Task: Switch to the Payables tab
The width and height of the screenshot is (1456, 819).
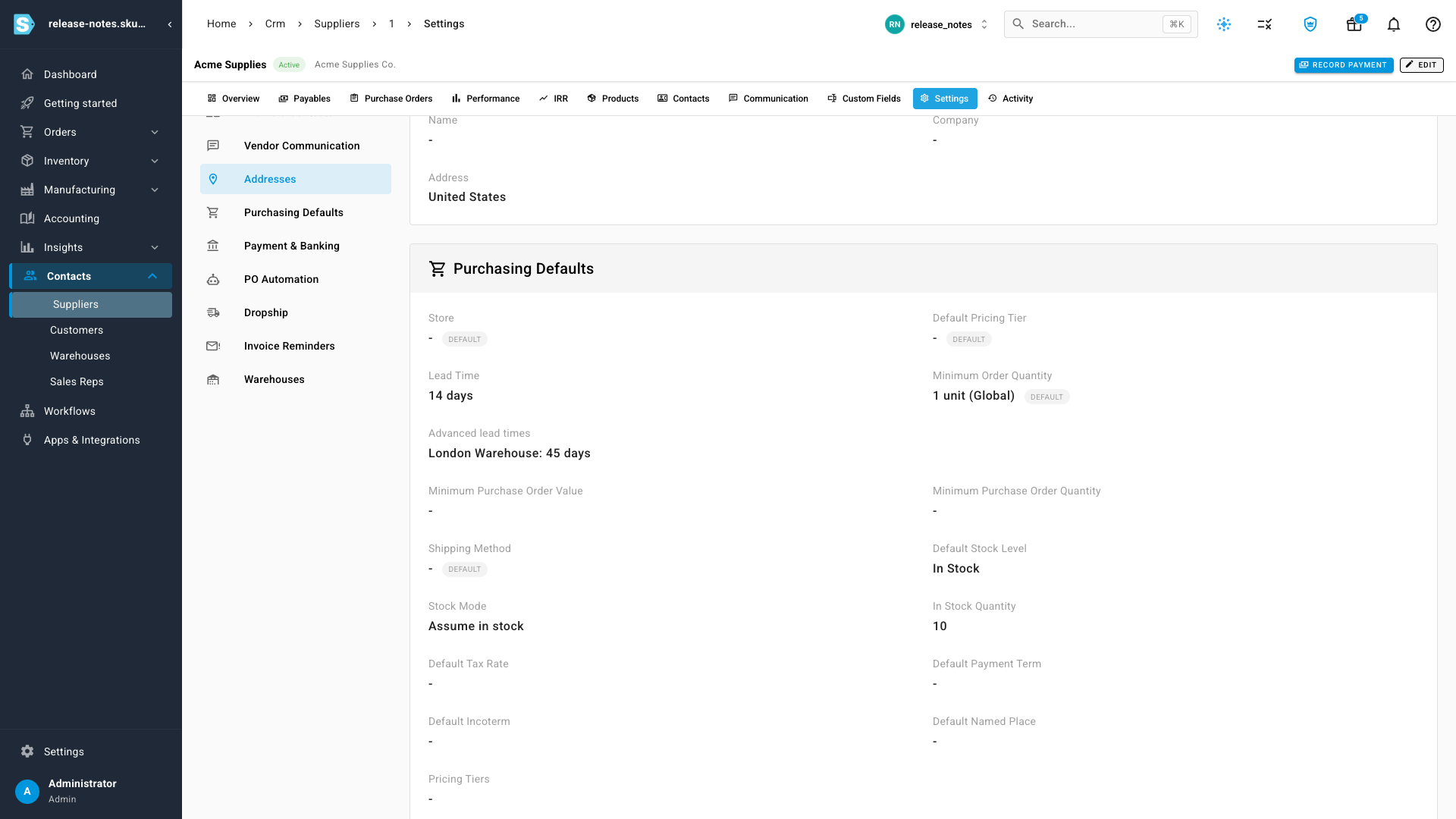Action: coord(305,99)
